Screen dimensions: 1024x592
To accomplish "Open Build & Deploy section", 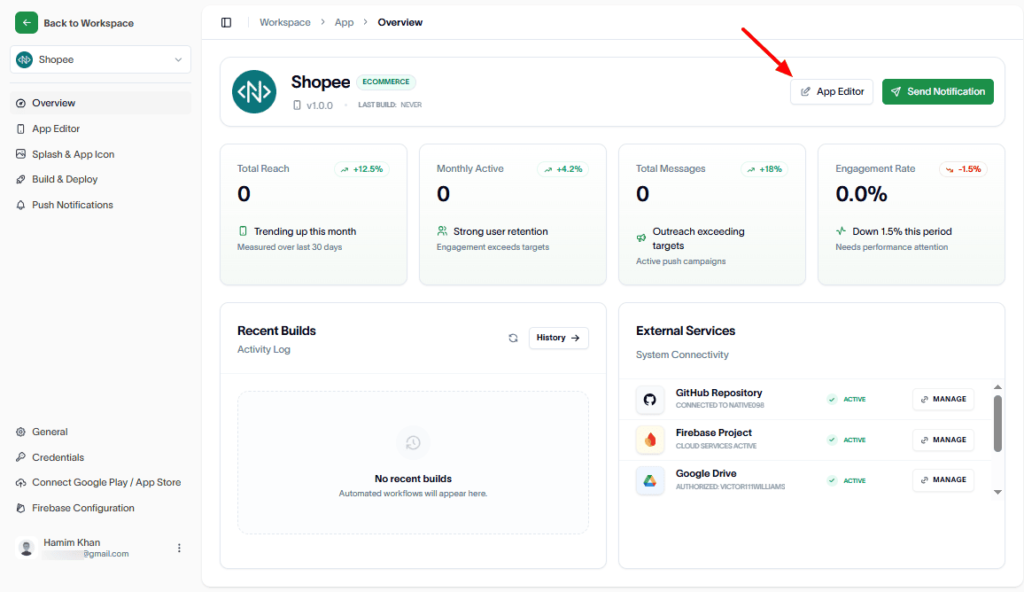I will point(101,179).
